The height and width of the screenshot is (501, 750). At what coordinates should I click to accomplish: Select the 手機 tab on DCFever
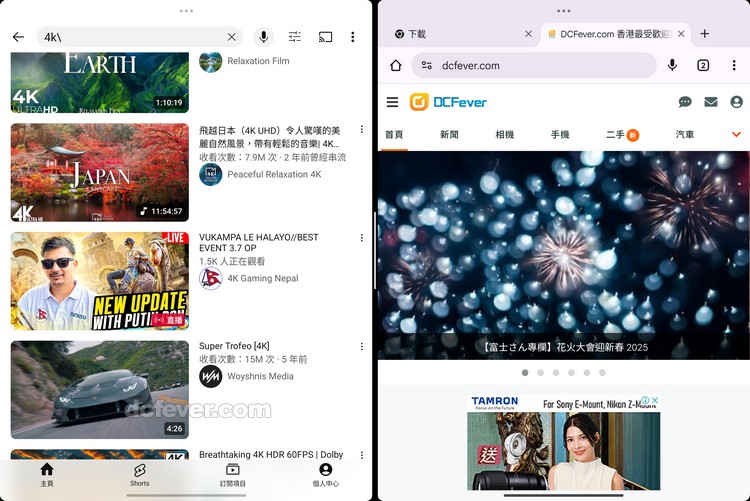coord(560,134)
